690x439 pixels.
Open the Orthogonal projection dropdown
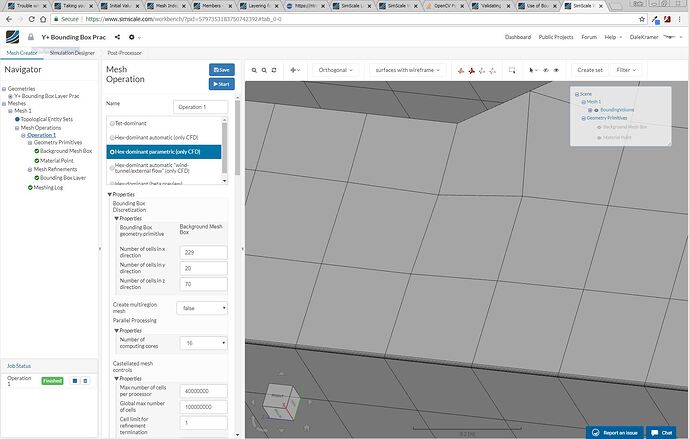tap(335, 70)
